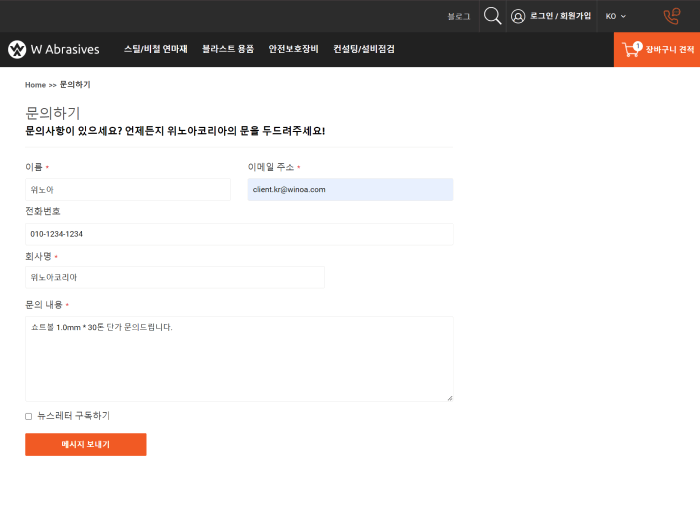Click inside the 문의 내용 text area
The image size is (700, 527).
click(239, 359)
